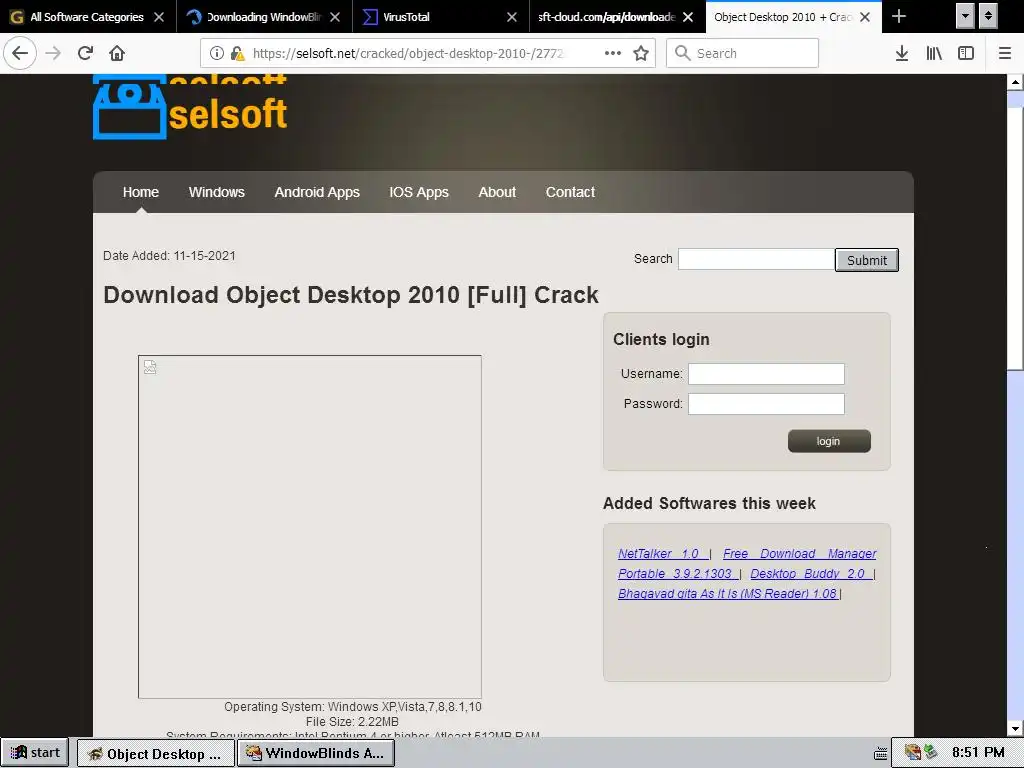Go back with the browser back arrow
Viewport: 1024px width, 768px height.
[20, 53]
